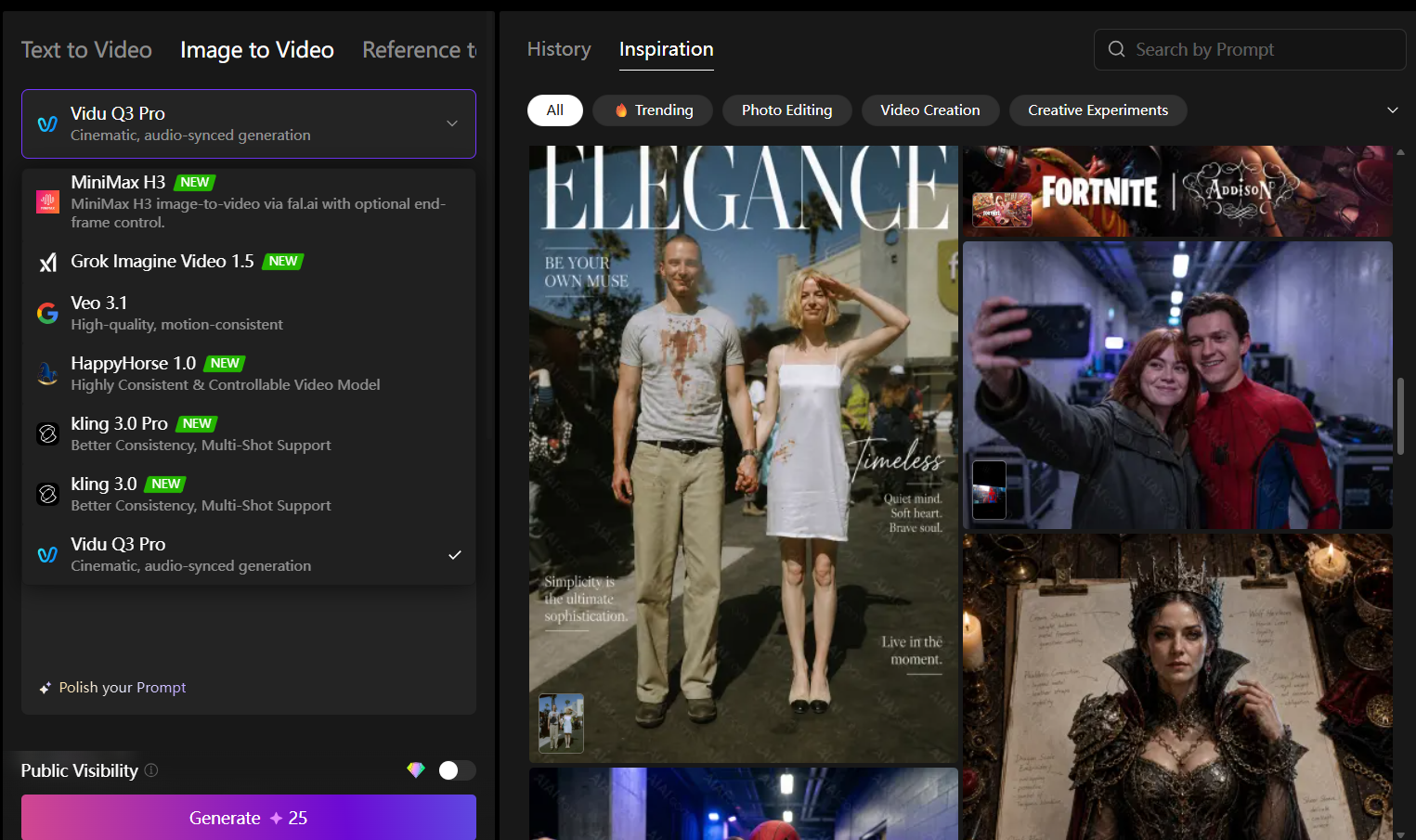Filter inspiration by Trending
This screenshot has width=1416, height=840.
pyautogui.click(x=653, y=110)
